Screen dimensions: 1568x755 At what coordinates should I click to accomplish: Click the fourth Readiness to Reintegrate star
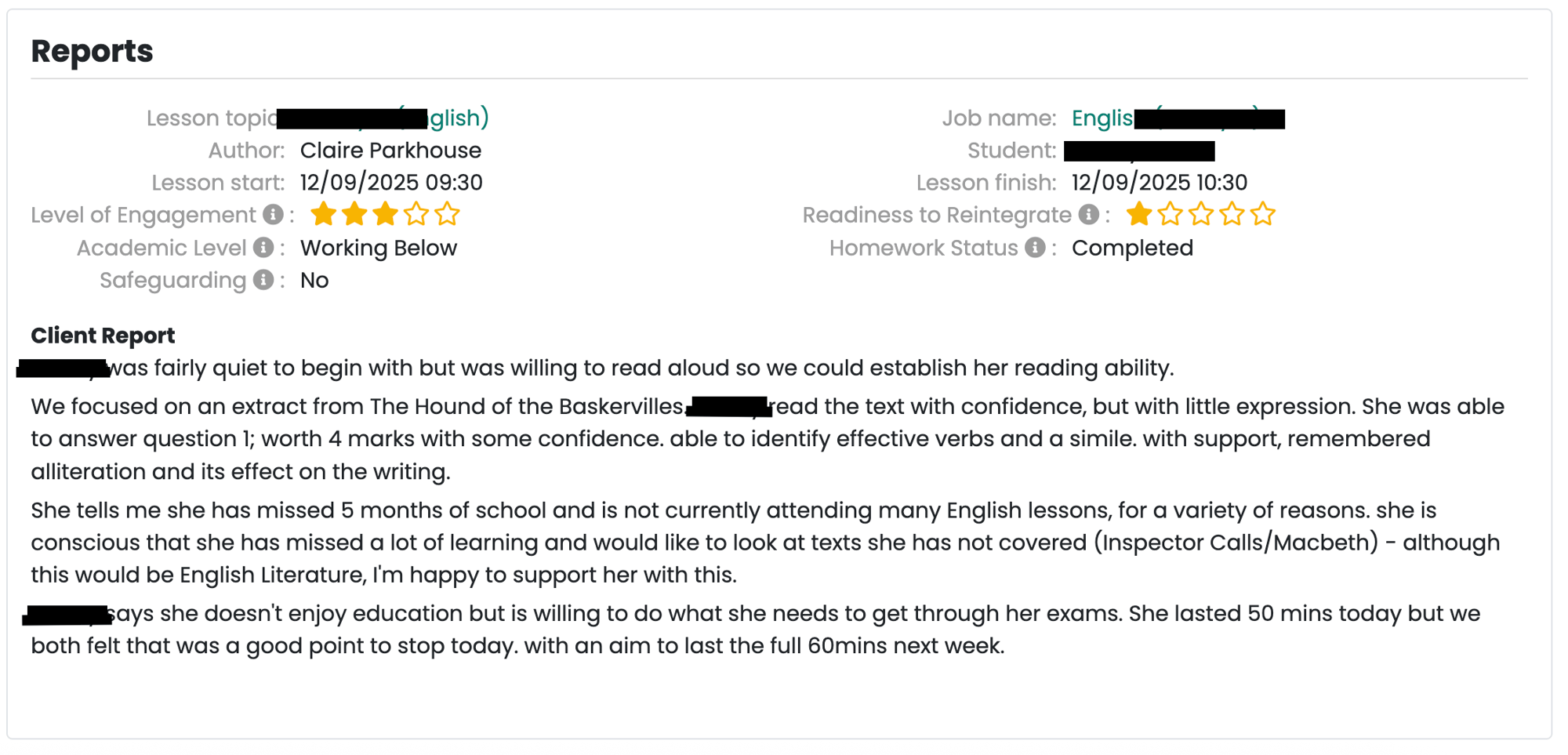point(1232,213)
